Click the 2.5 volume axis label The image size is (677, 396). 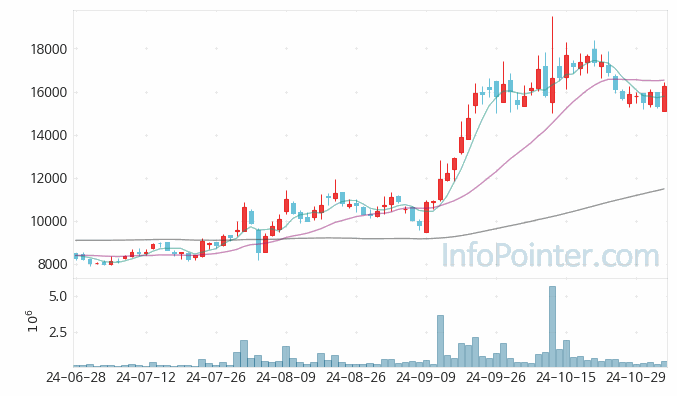(58, 333)
